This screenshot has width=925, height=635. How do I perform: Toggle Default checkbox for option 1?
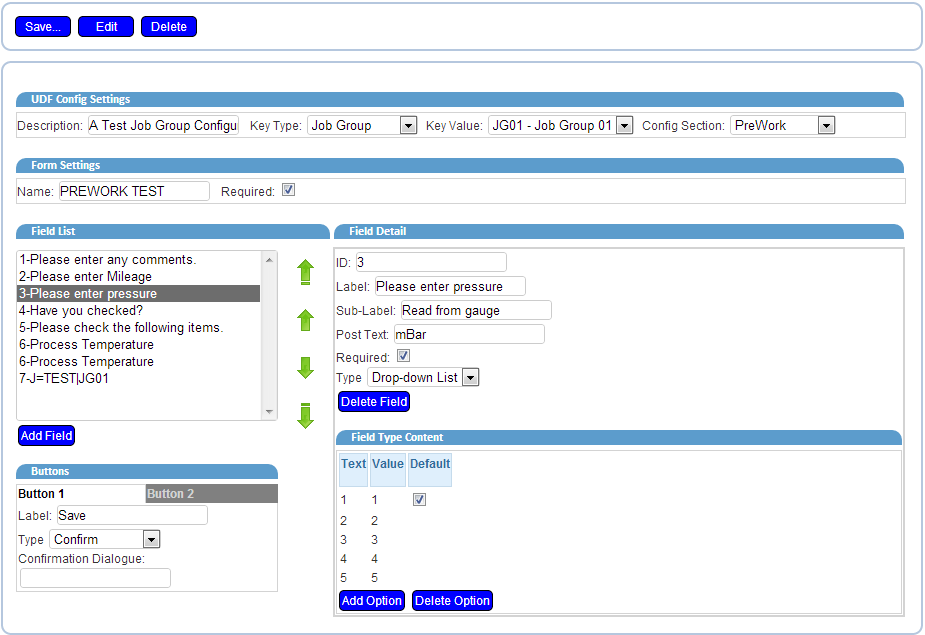click(x=419, y=500)
